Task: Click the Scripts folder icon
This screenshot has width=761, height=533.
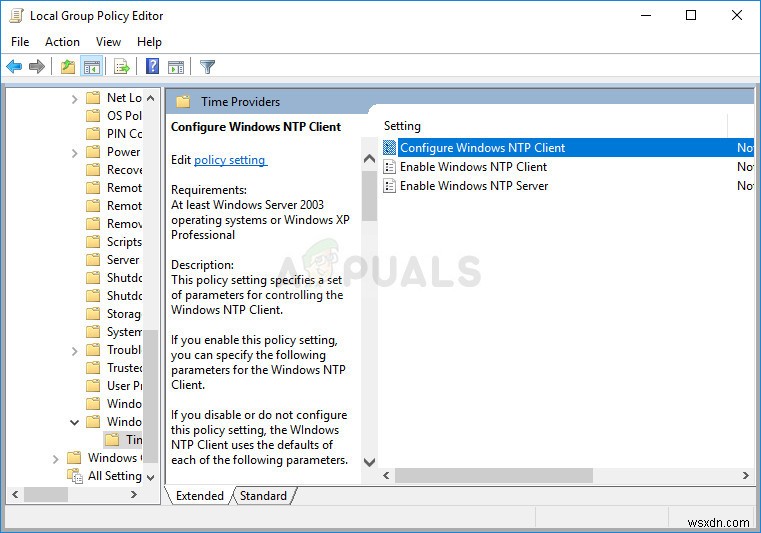Action: click(x=93, y=242)
